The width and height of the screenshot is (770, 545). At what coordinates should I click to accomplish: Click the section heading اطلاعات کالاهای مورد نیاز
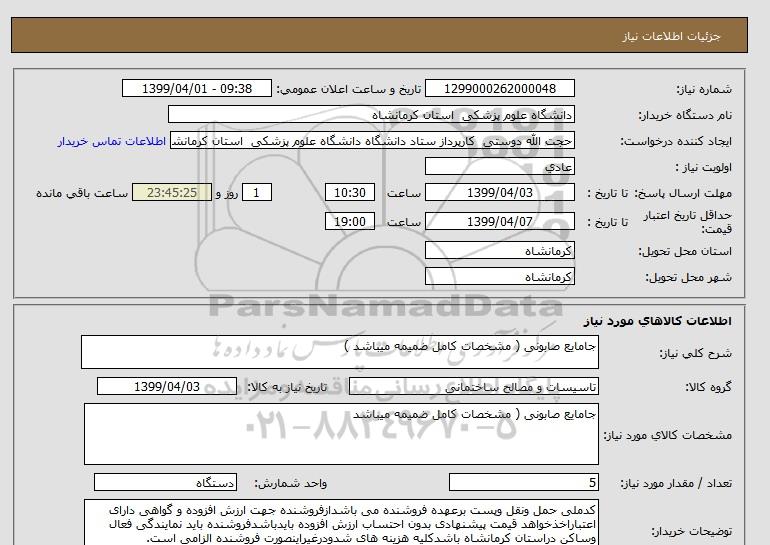coord(658,321)
